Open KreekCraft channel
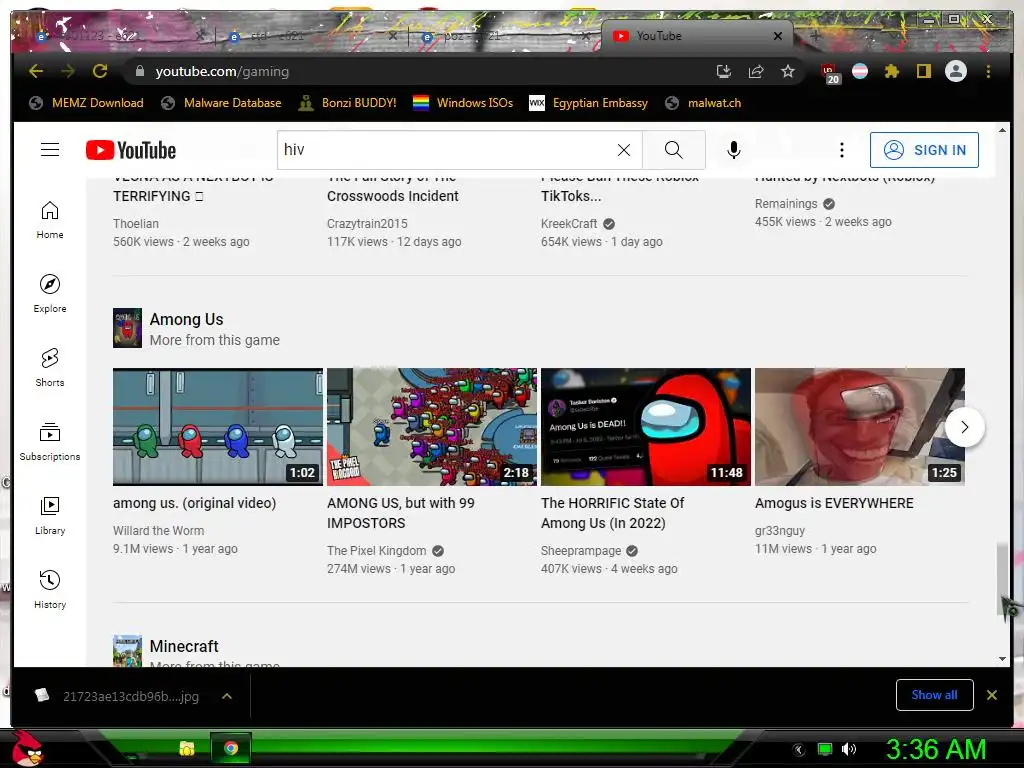Image resolution: width=1024 pixels, height=768 pixels. click(x=569, y=223)
